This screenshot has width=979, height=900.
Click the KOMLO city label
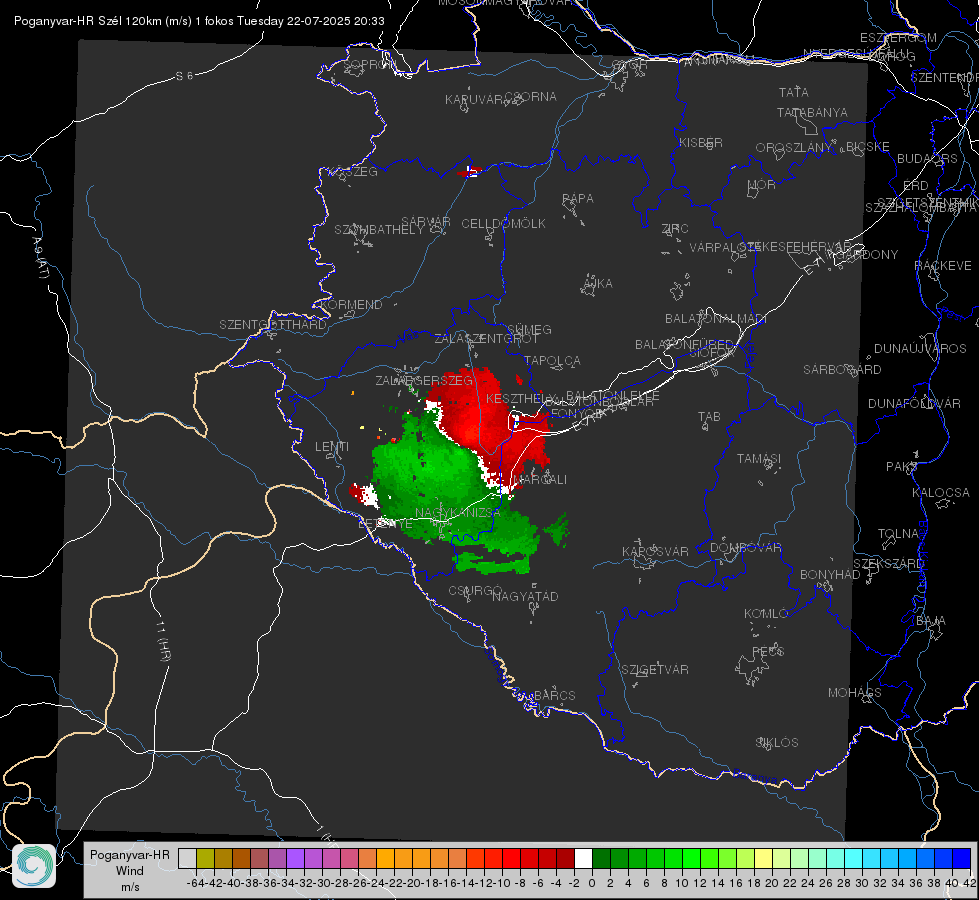coord(766,614)
